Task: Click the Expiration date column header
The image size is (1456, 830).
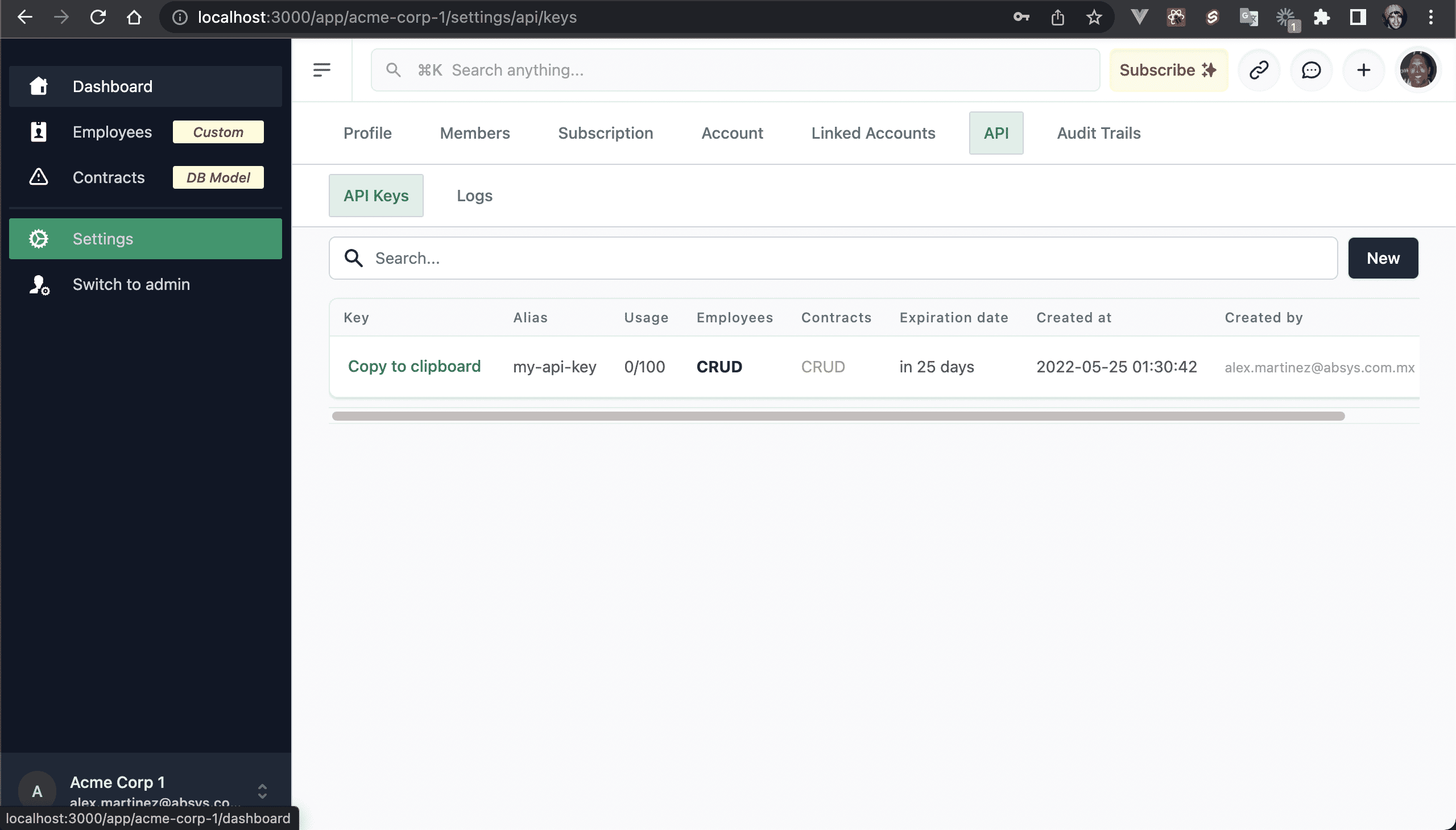Action: [954, 318]
